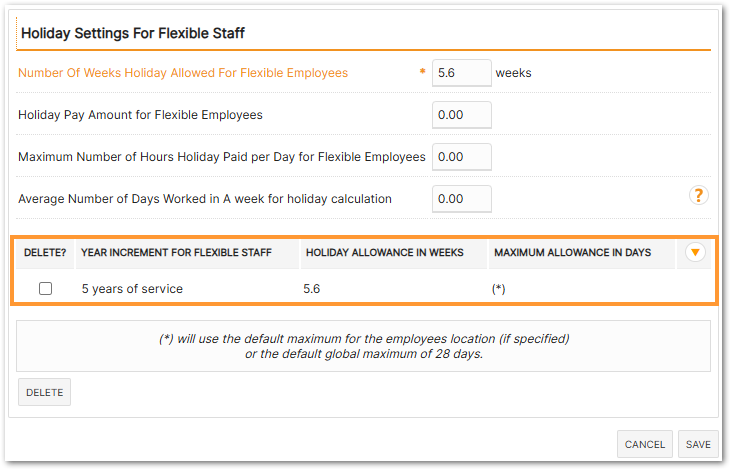The width and height of the screenshot is (731, 470).
Task: Click the (*) maximum allowance cell
Action: tap(498, 289)
